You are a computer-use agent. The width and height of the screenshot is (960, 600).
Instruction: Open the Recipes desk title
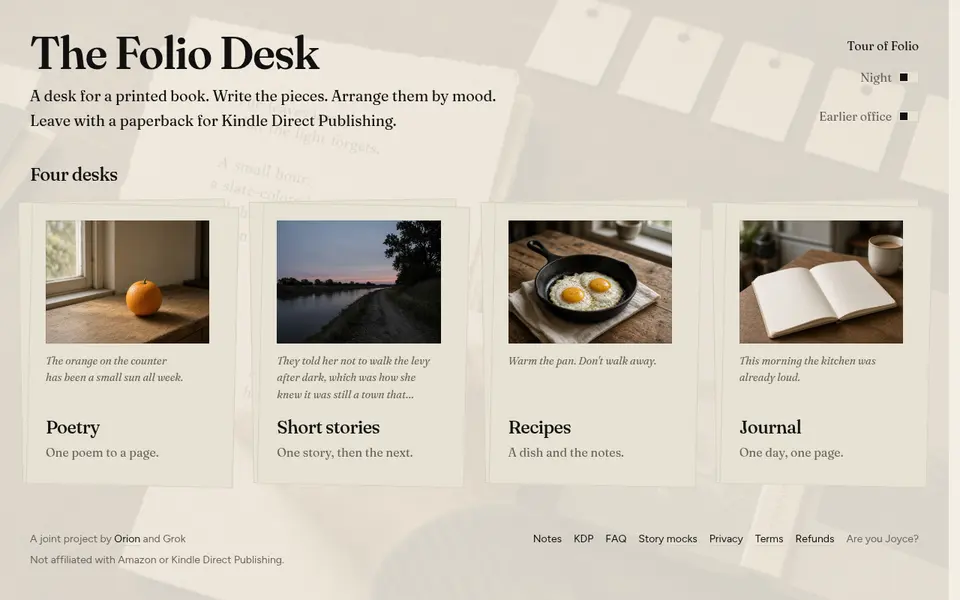[x=539, y=427]
